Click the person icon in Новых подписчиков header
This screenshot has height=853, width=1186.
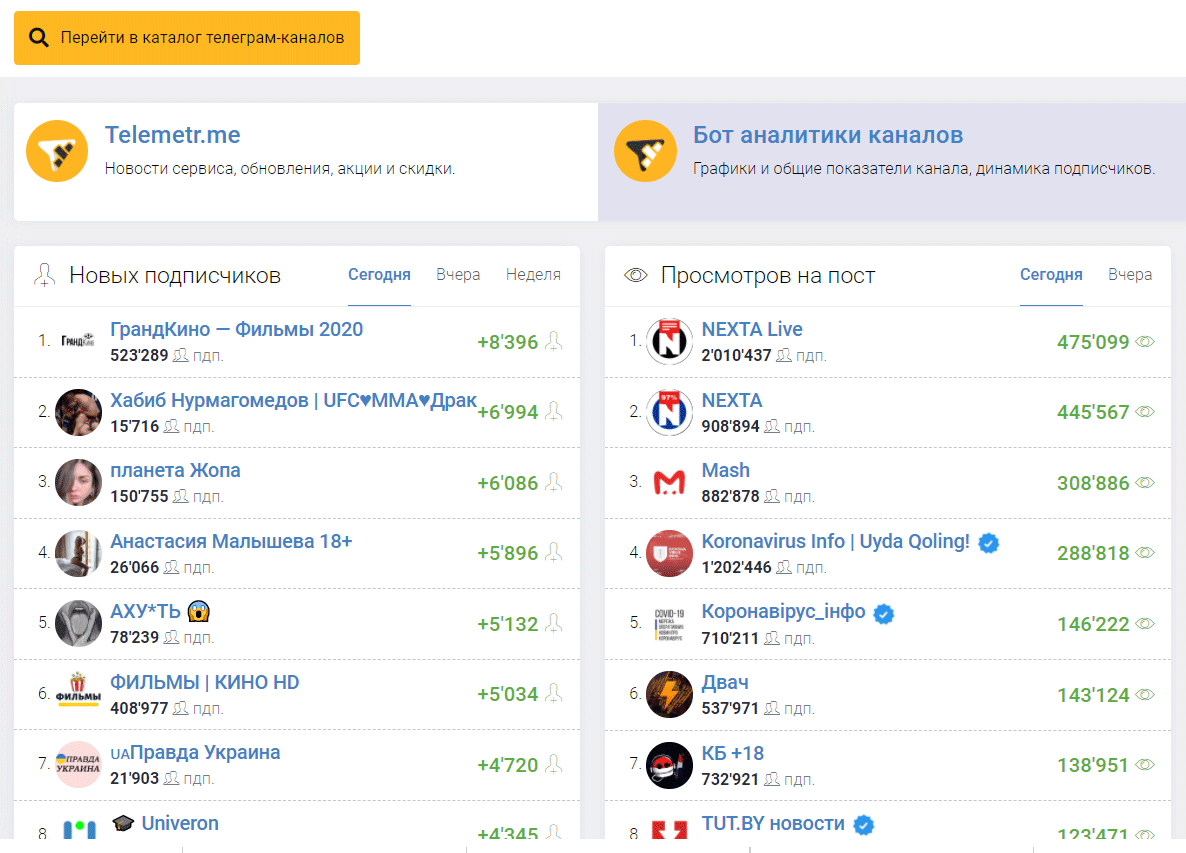45,275
